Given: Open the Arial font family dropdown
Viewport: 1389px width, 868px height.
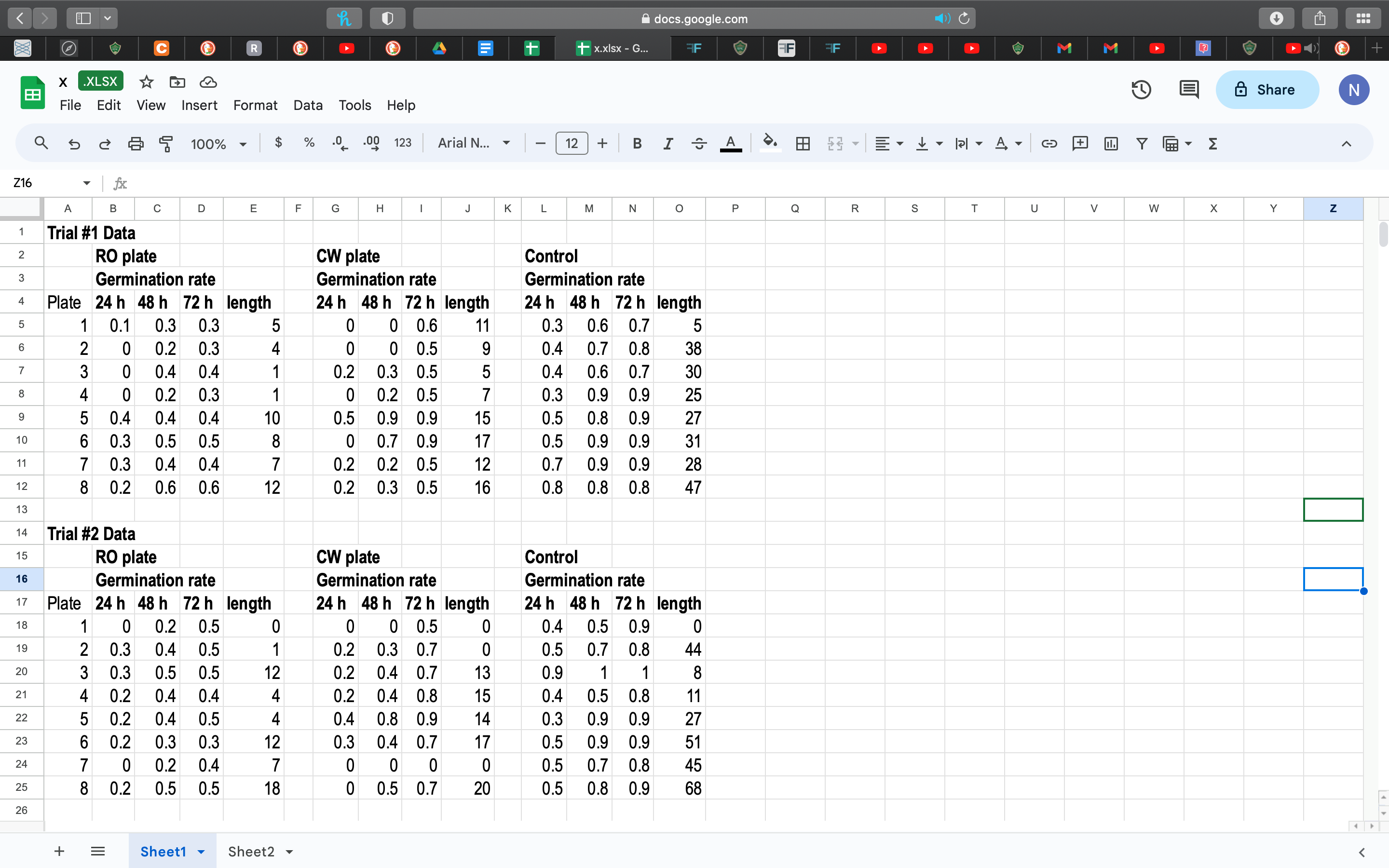Looking at the screenshot, I should pyautogui.click(x=474, y=143).
